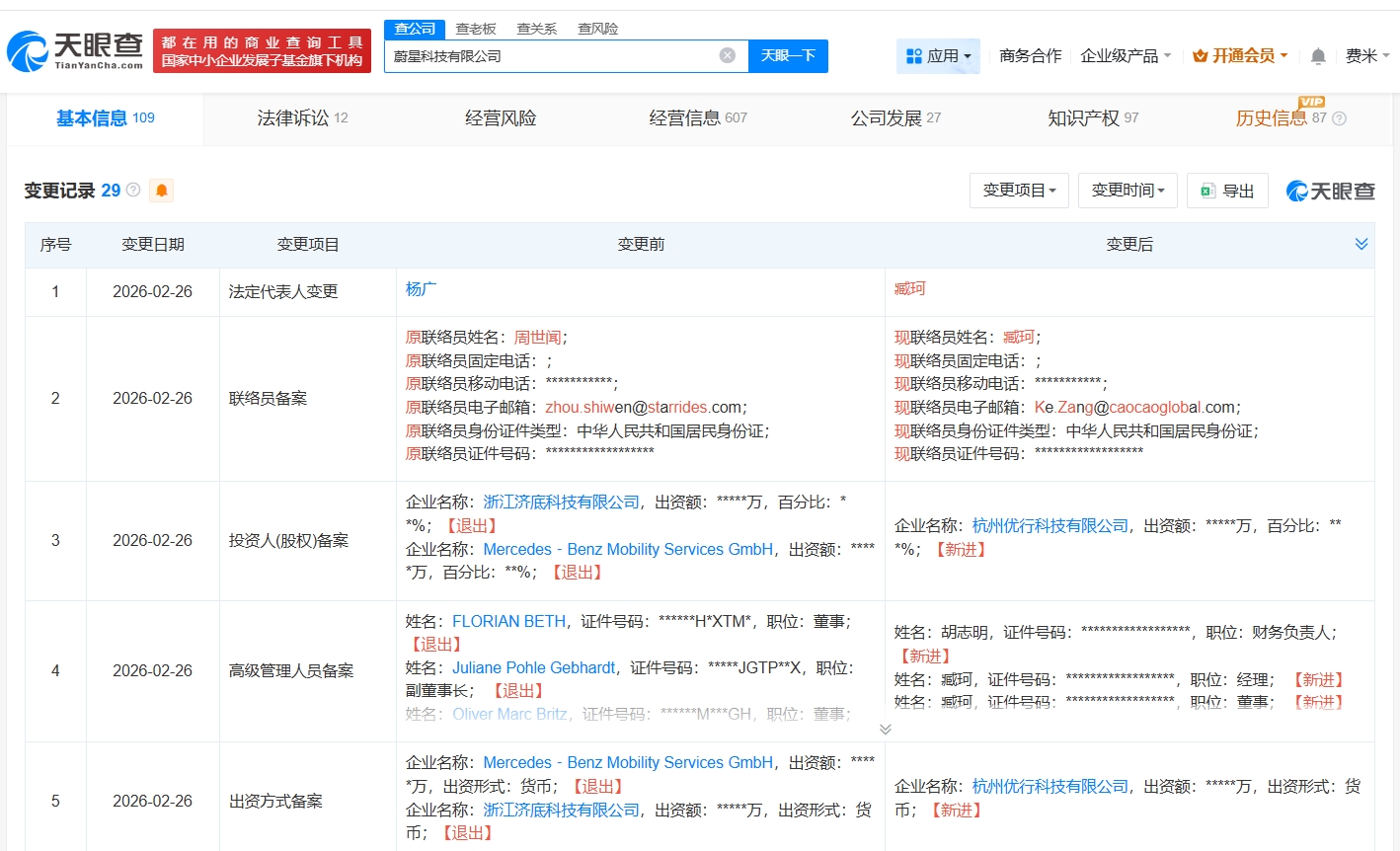This screenshot has width=1400, height=851.
Task: Click the help icon beside 历史信息 tab
Action: coord(1339,118)
